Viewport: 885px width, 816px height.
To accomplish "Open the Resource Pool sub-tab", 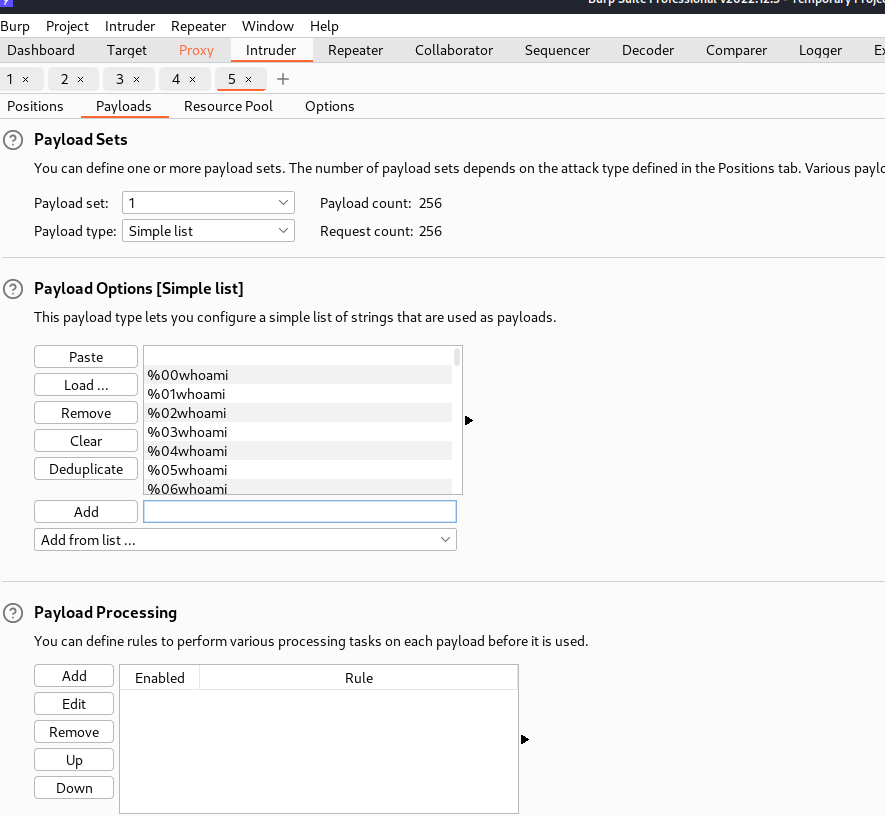I will [228, 106].
